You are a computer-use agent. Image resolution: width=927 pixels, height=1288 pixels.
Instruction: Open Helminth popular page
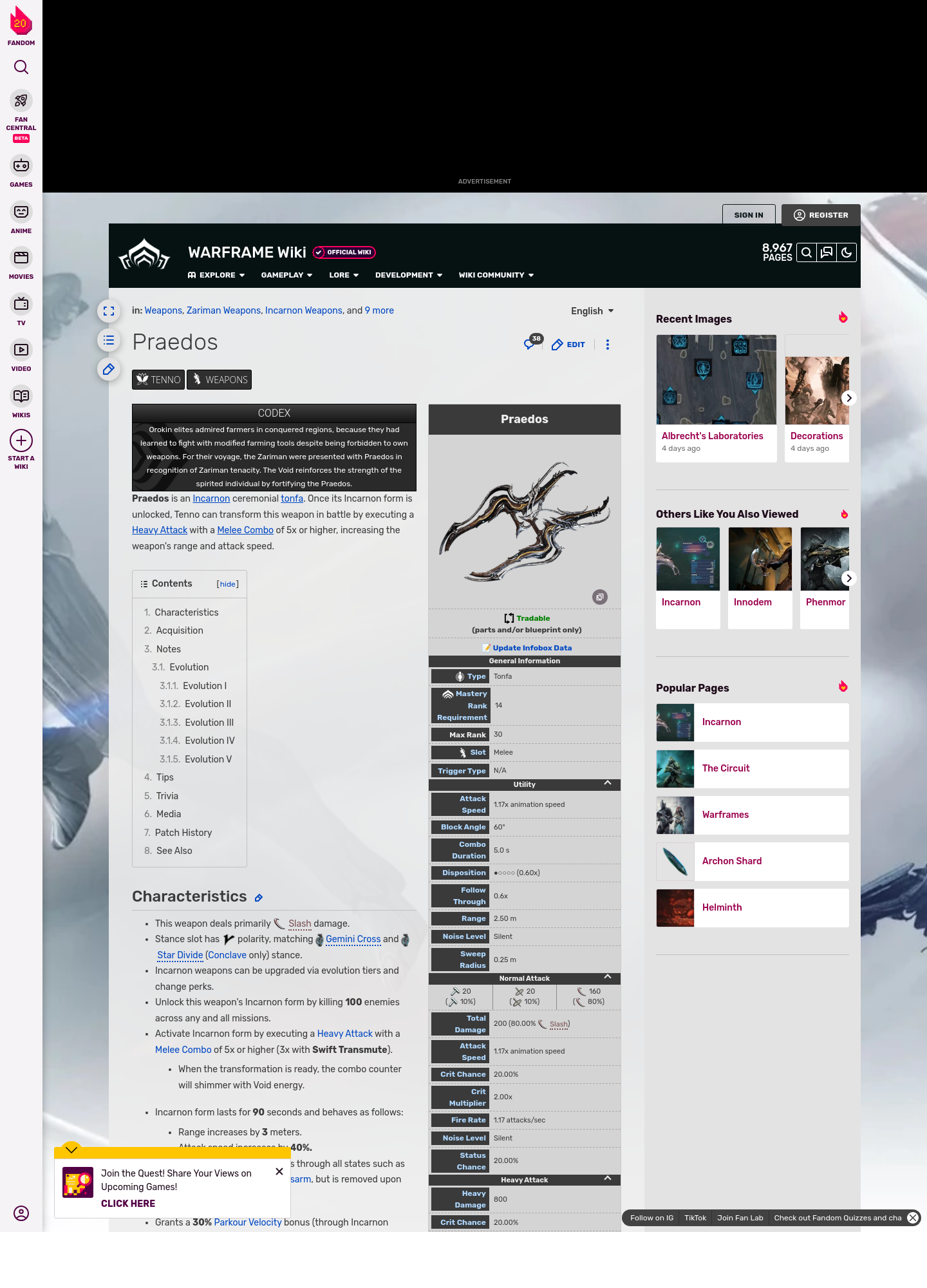[x=753, y=907]
